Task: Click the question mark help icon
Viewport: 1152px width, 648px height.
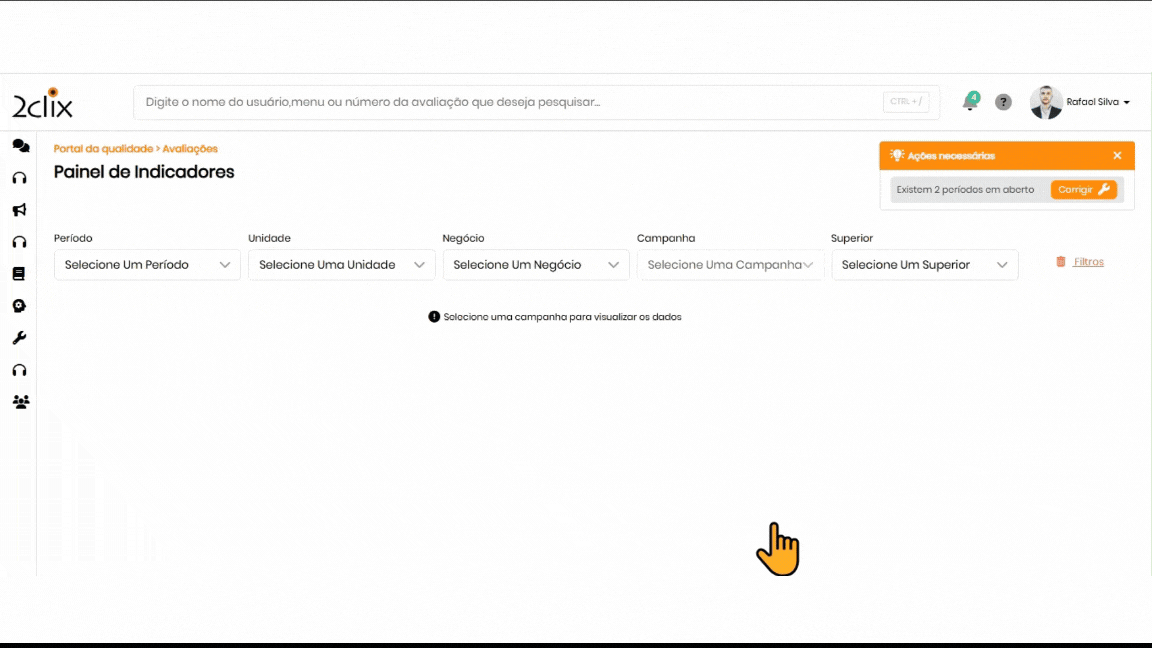Action: (1003, 102)
